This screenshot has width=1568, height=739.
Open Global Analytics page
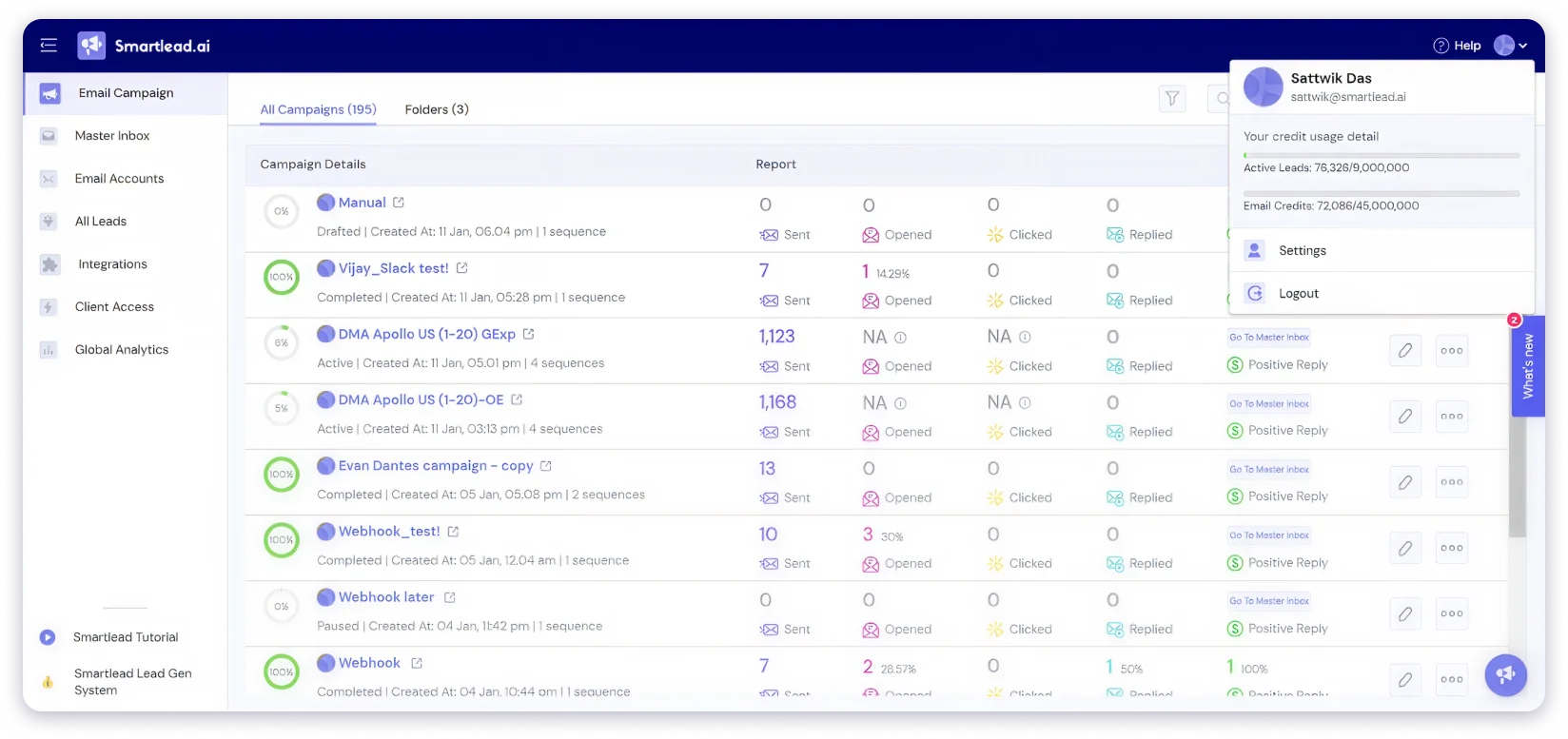(x=122, y=350)
